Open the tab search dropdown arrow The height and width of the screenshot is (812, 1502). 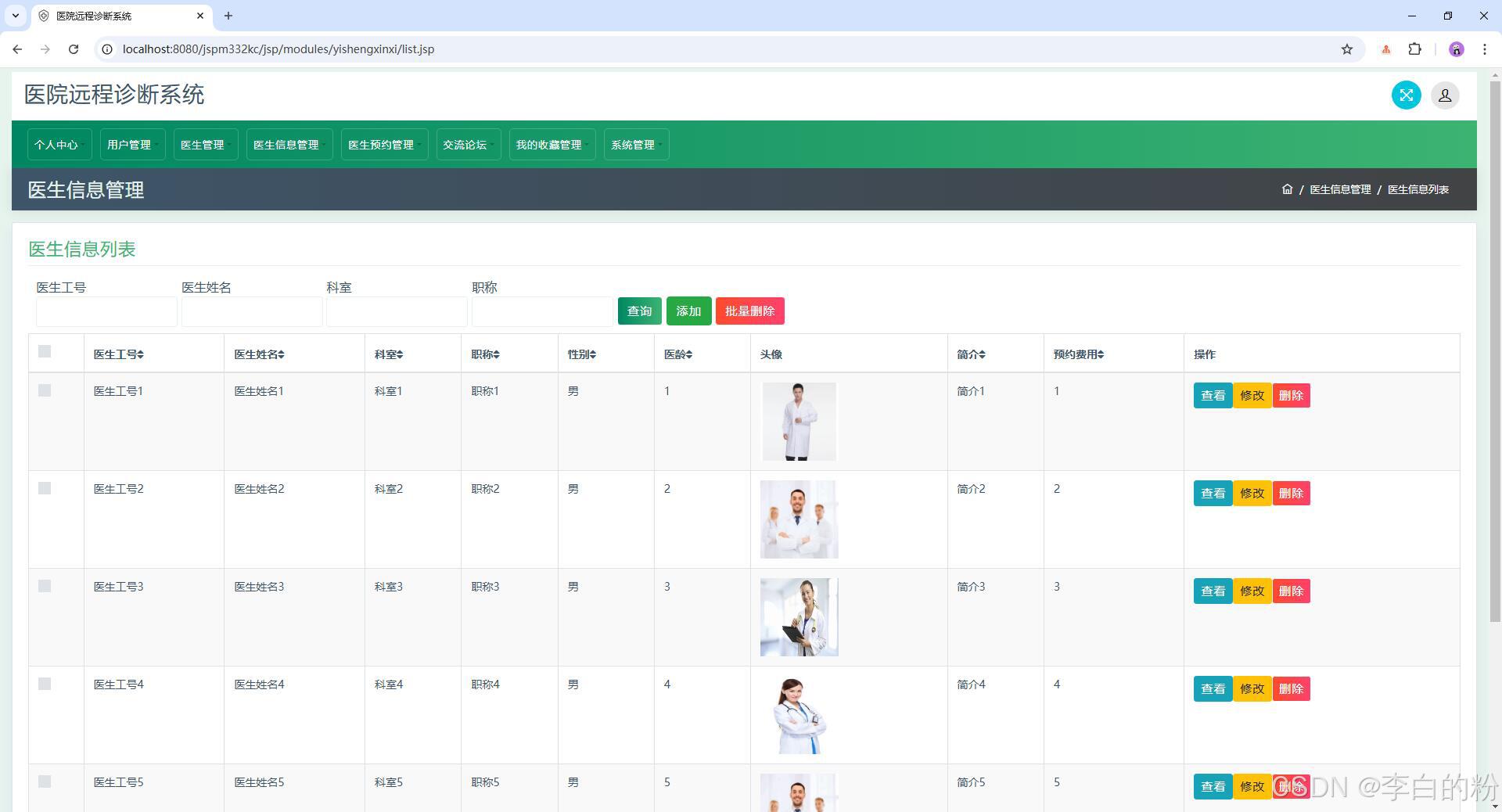point(16,16)
